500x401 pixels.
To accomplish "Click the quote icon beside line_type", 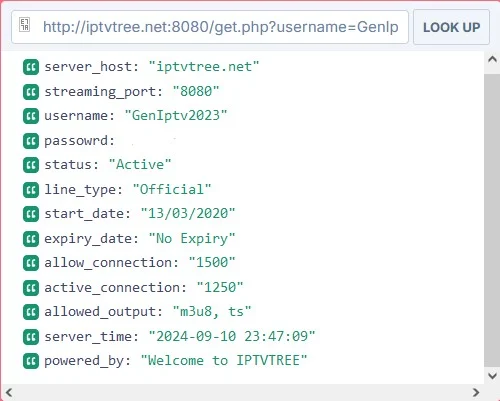I will coord(31,190).
